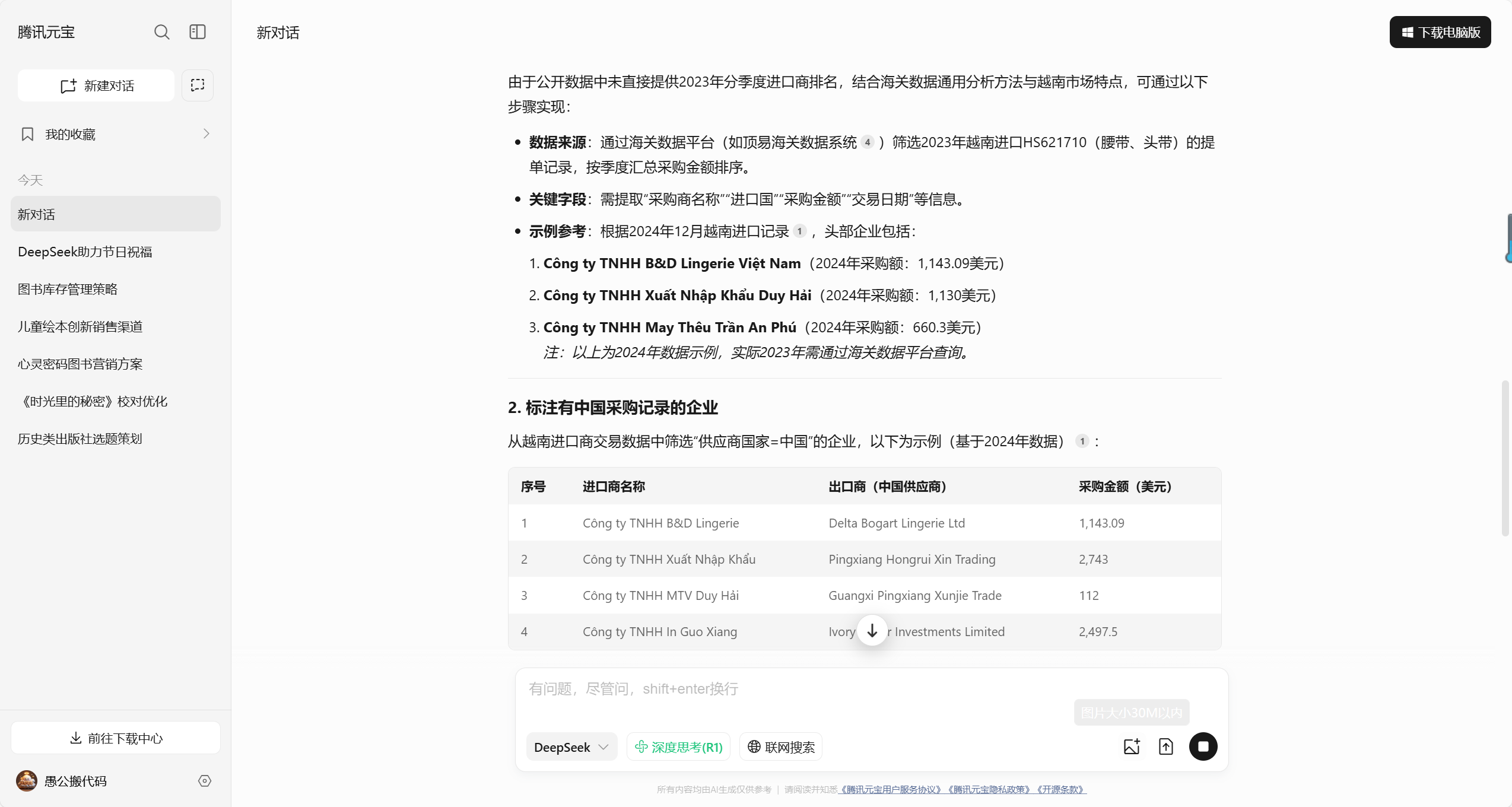Click the page vertical scrollbar
1512x807 pixels.
[x=1504, y=457]
